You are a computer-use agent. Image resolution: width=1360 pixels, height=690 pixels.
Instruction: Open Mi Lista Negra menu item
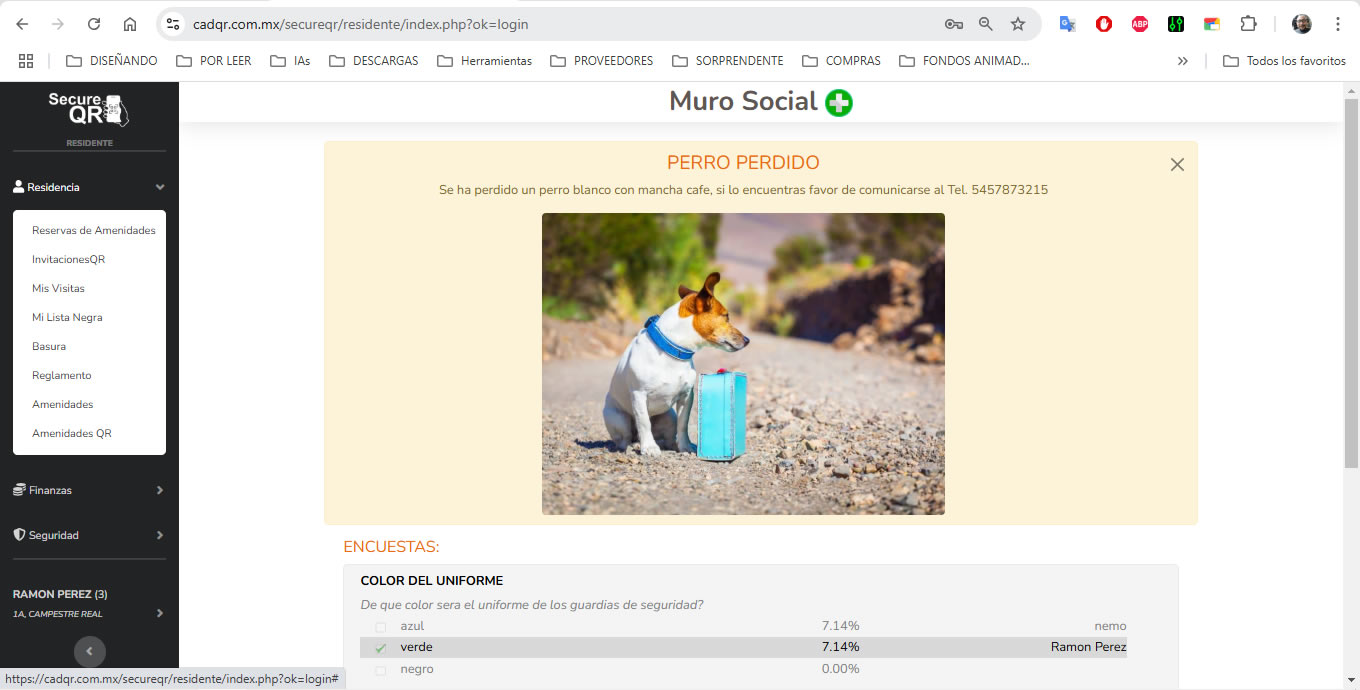point(67,317)
